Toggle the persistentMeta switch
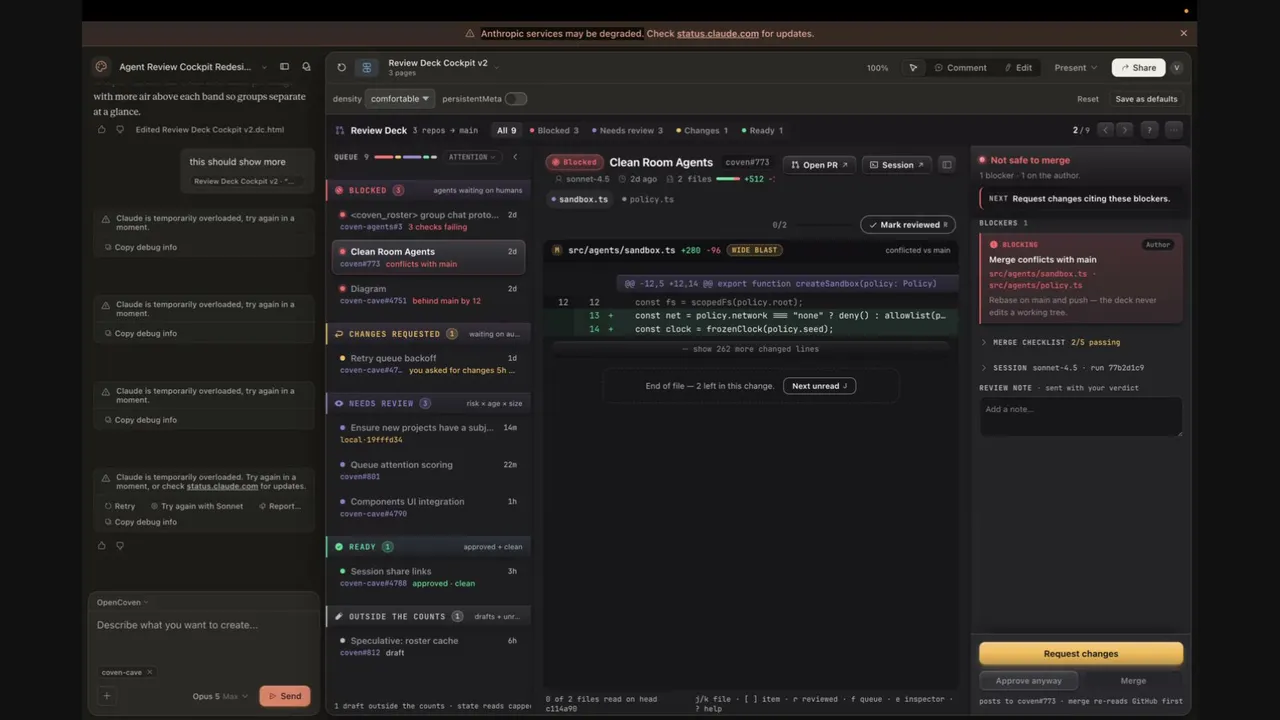 point(516,99)
